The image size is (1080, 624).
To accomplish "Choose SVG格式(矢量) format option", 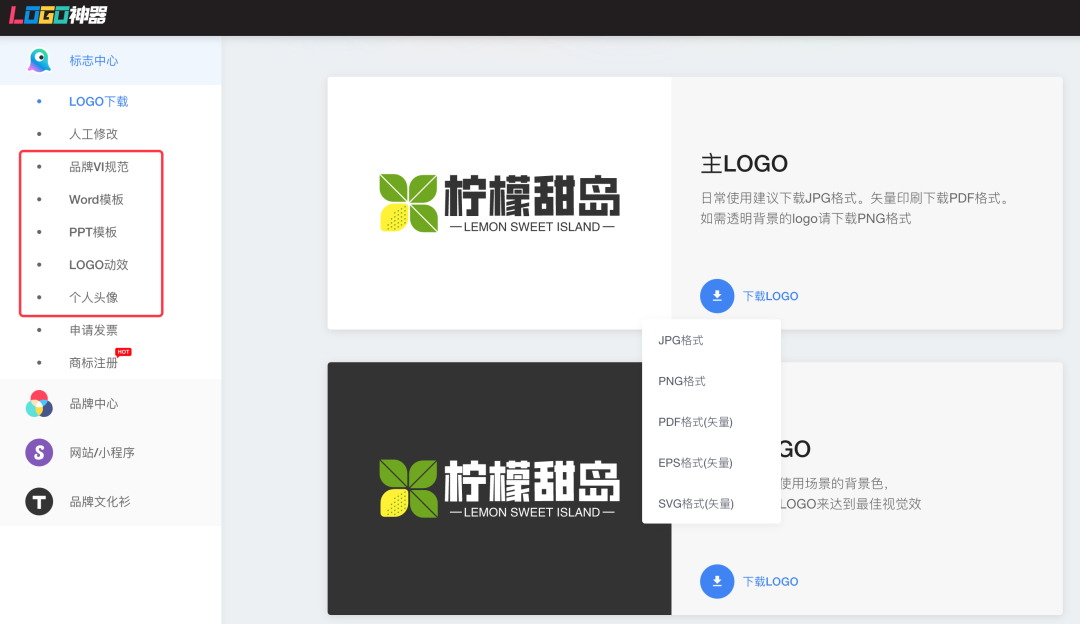I will [696, 504].
